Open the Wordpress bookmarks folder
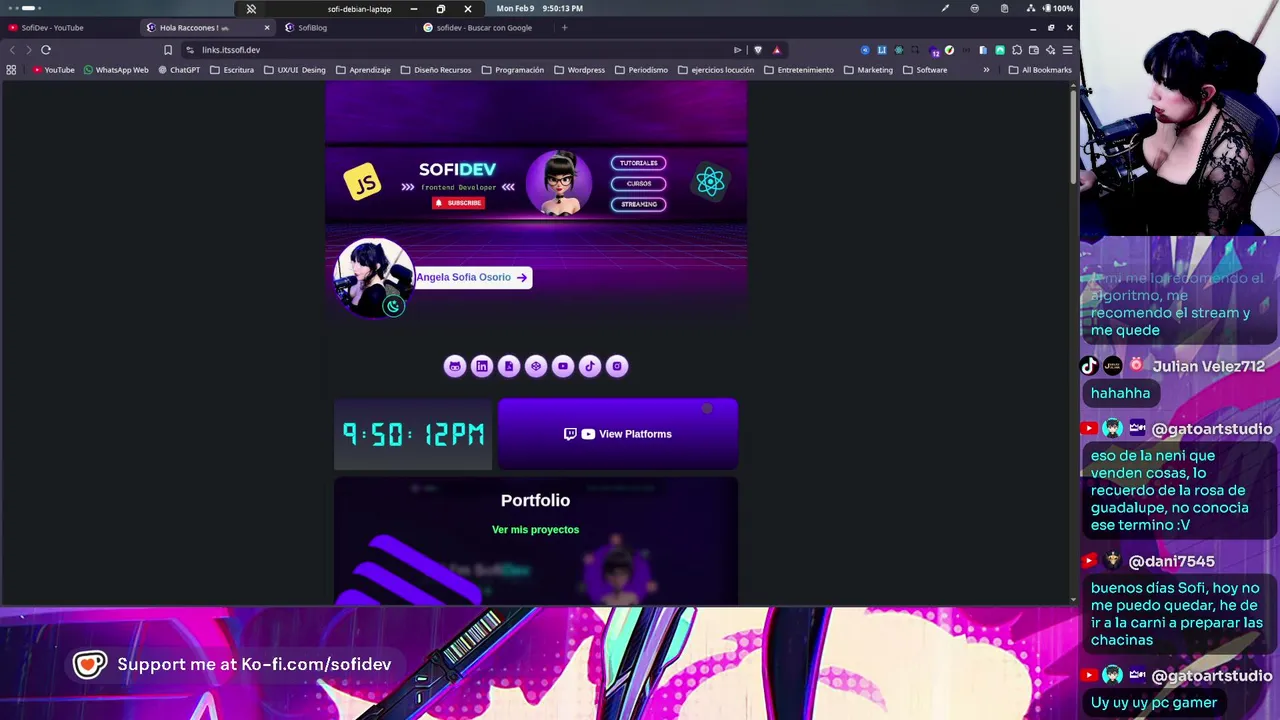 click(x=580, y=70)
